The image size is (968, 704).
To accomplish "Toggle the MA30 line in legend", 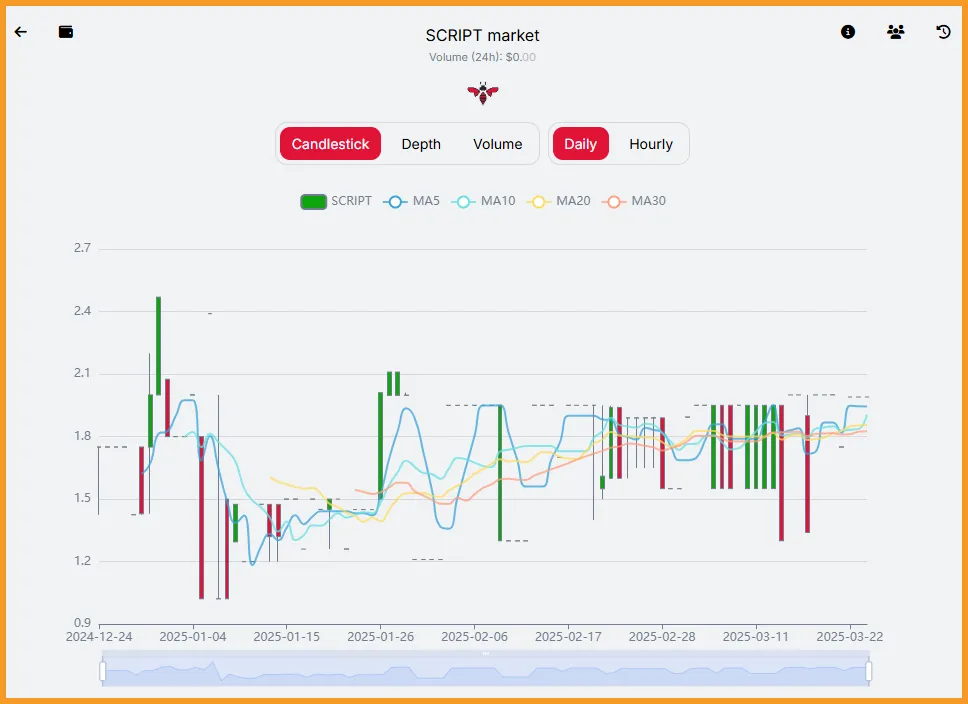I will (x=634, y=201).
